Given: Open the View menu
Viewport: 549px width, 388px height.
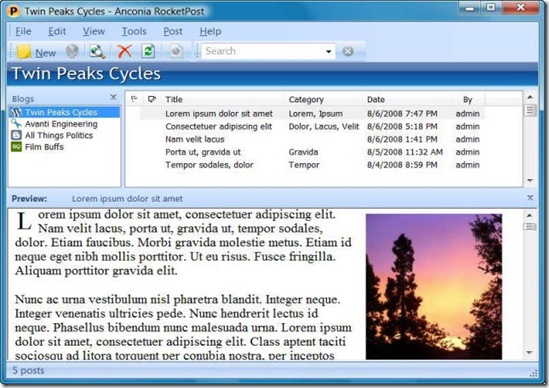Looking at the screenshot, I should point(93,32).
